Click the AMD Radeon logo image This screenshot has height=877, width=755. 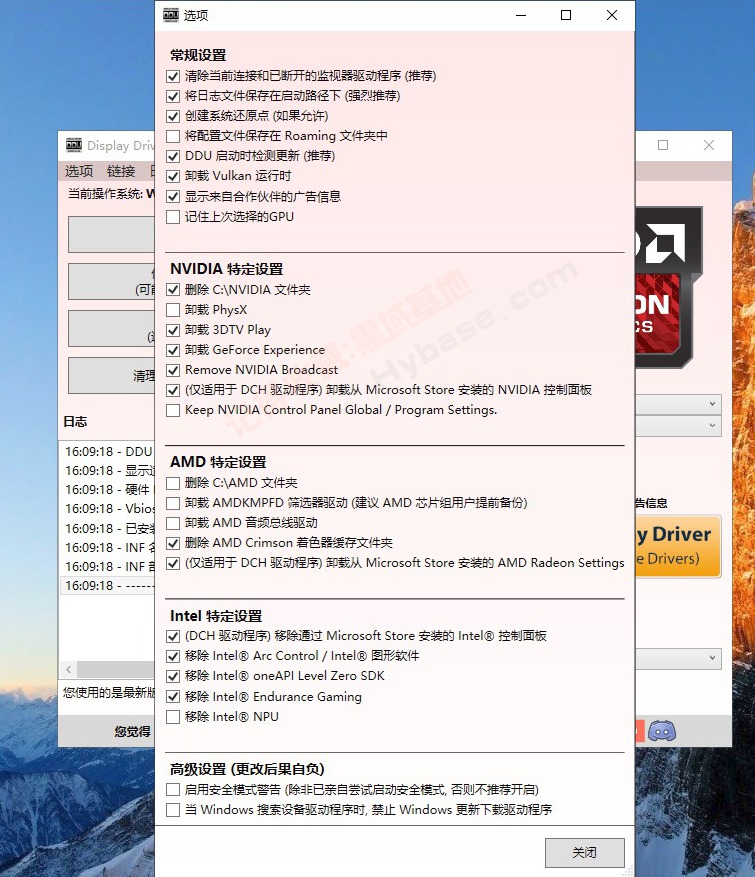668,287
